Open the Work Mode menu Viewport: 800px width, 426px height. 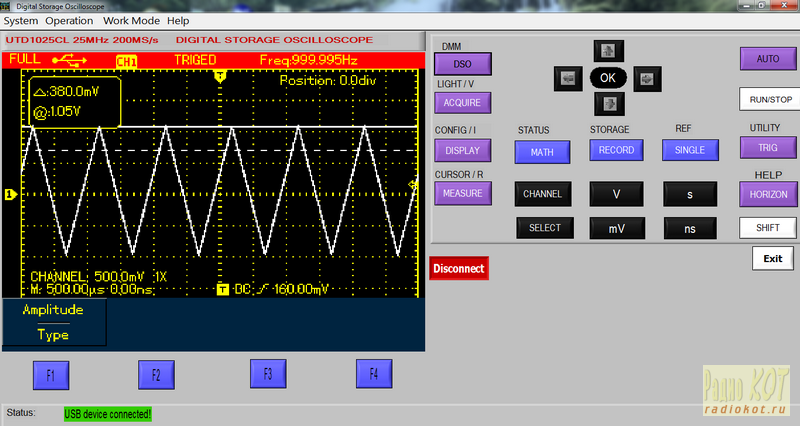point(130,20)
